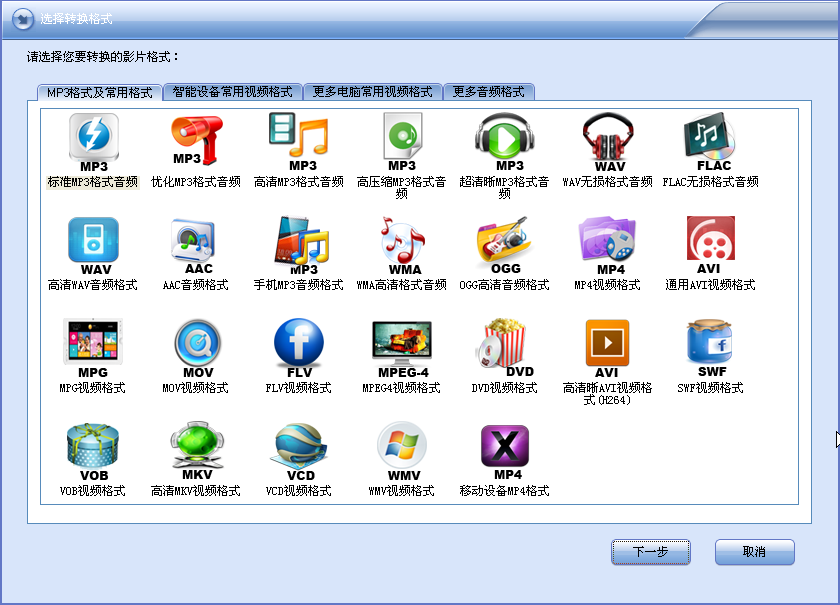Screen dimensions: 840x605
Task: Pick the AAC audio format icon
Action: (197, 242)
